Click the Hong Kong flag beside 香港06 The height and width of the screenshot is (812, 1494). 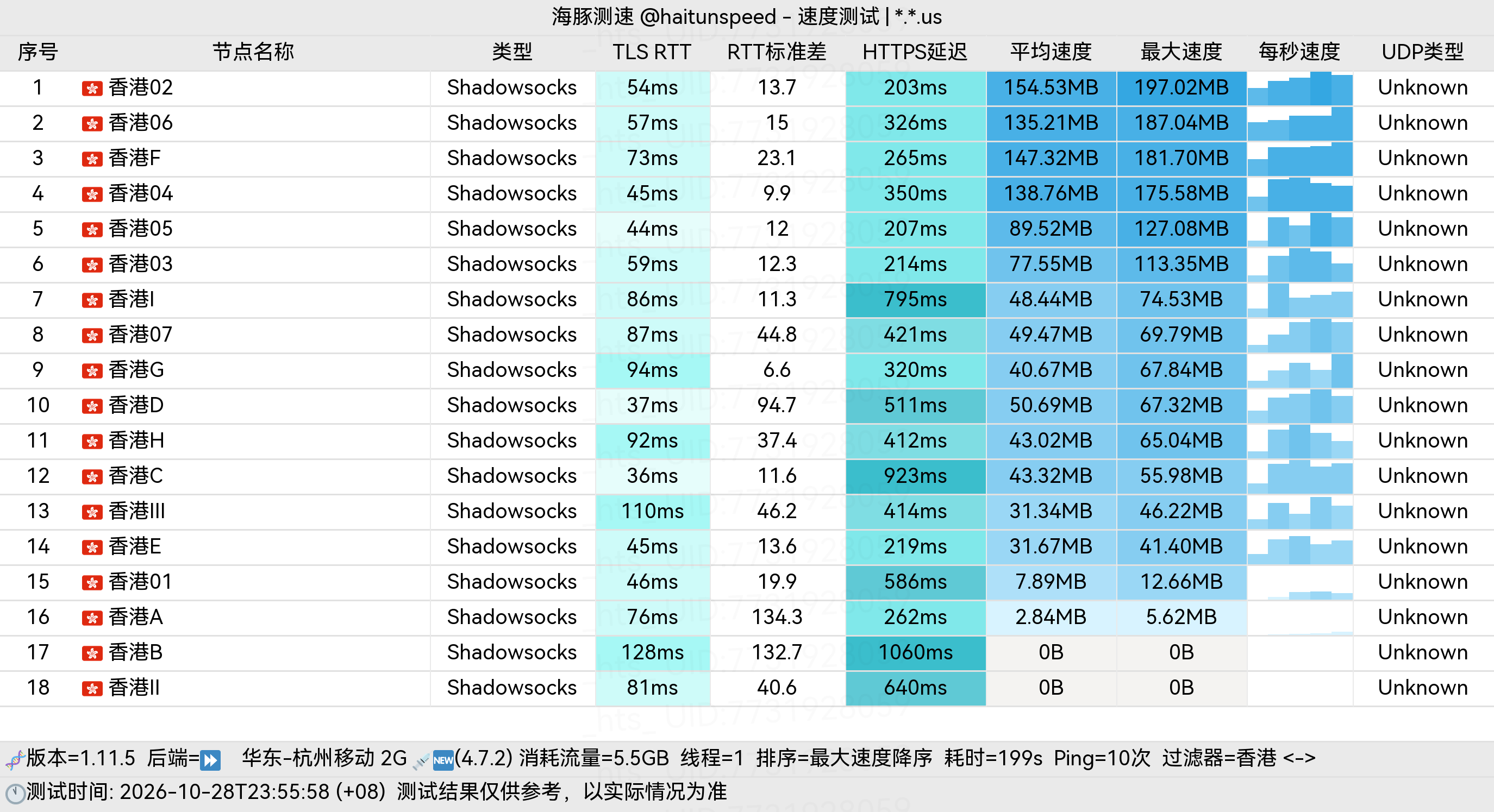click(92, 123)
